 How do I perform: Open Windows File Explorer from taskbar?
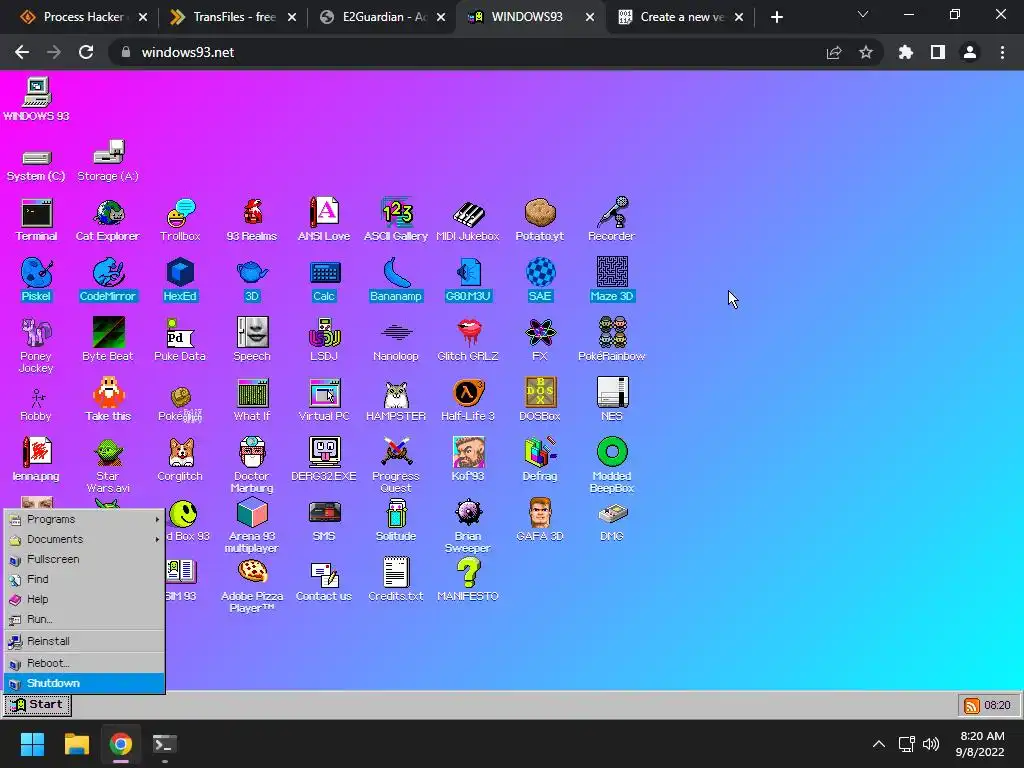tap(76, 744)
